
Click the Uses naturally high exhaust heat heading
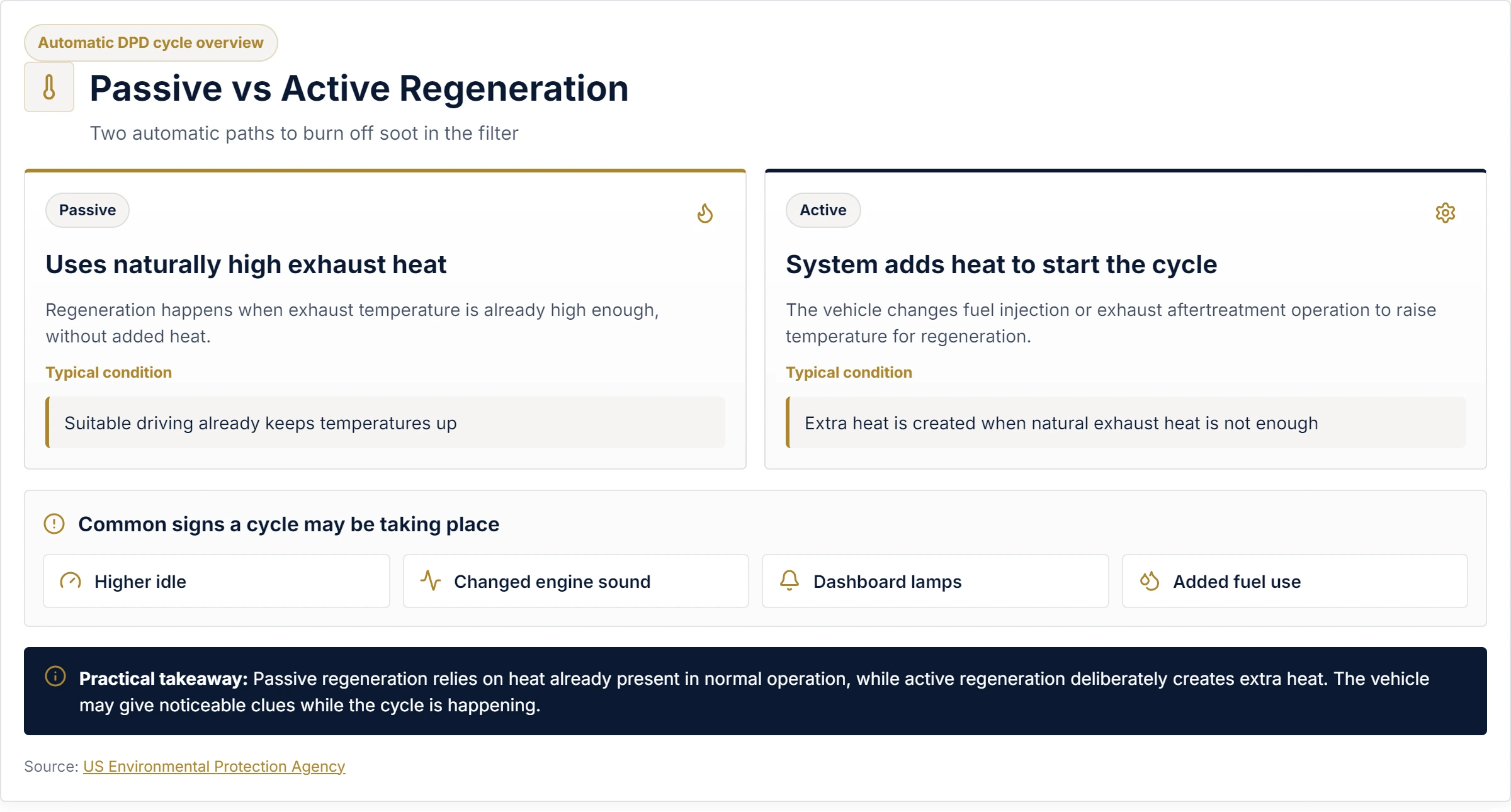pos(246,264)
